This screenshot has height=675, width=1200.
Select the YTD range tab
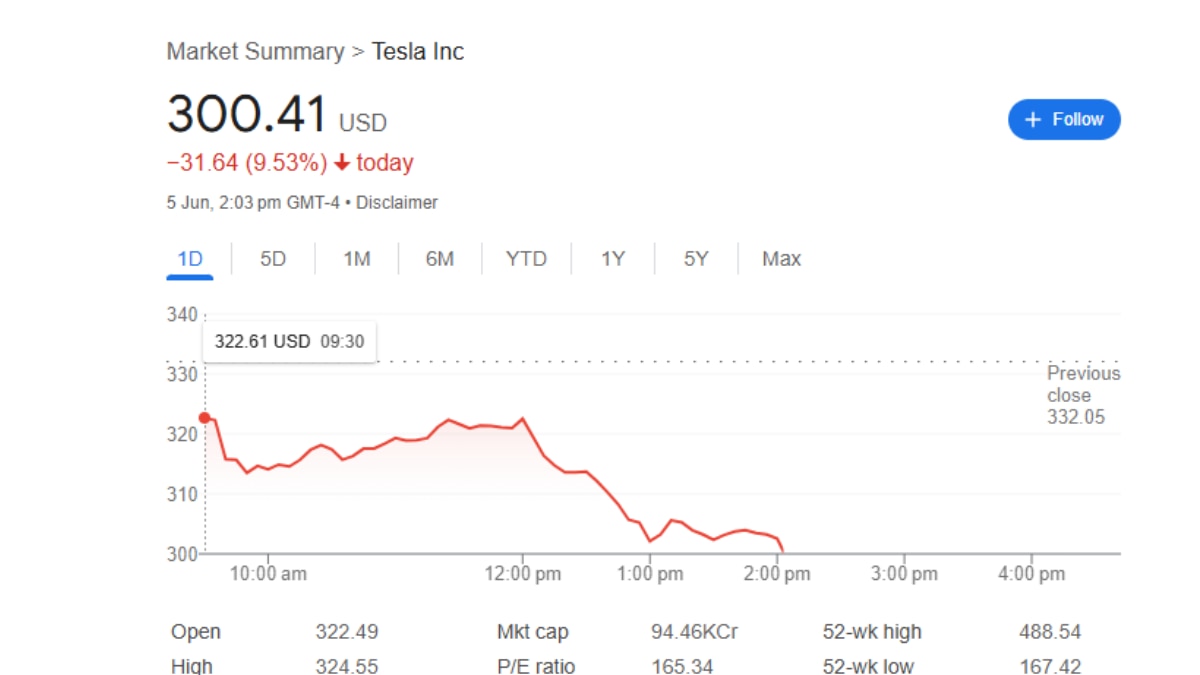tap(526, 259)
